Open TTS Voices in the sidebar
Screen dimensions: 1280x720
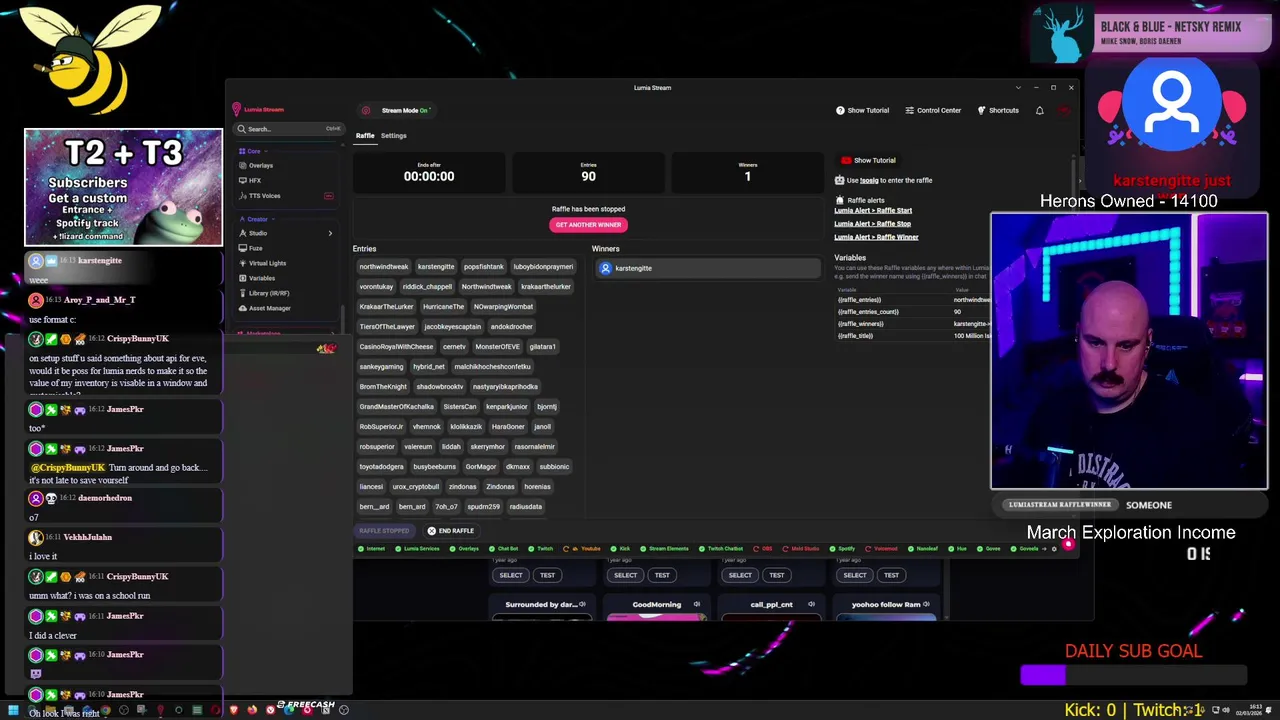259,196
